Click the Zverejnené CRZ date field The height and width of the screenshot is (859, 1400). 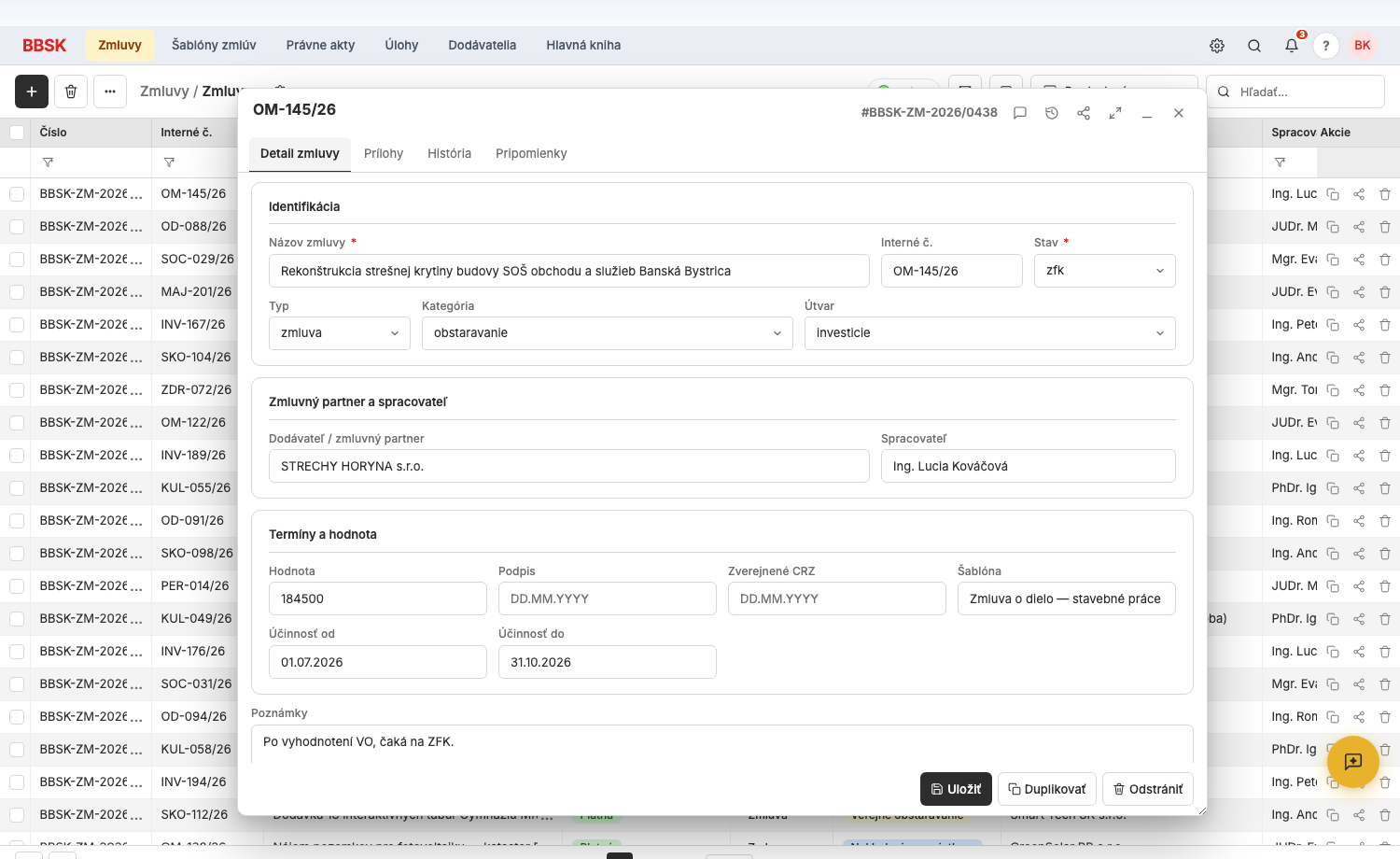(x=837, y=598)
